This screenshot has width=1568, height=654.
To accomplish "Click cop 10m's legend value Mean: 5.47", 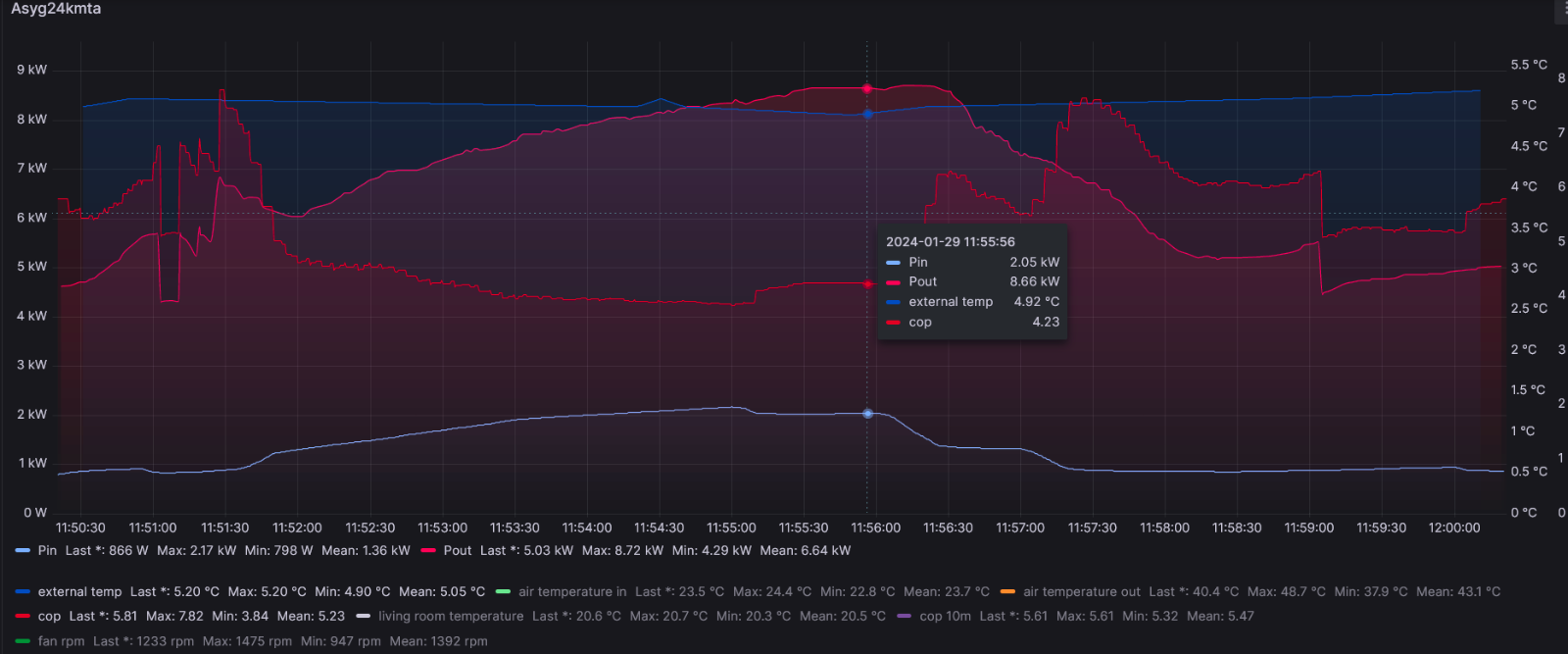I will [1220, 617].
